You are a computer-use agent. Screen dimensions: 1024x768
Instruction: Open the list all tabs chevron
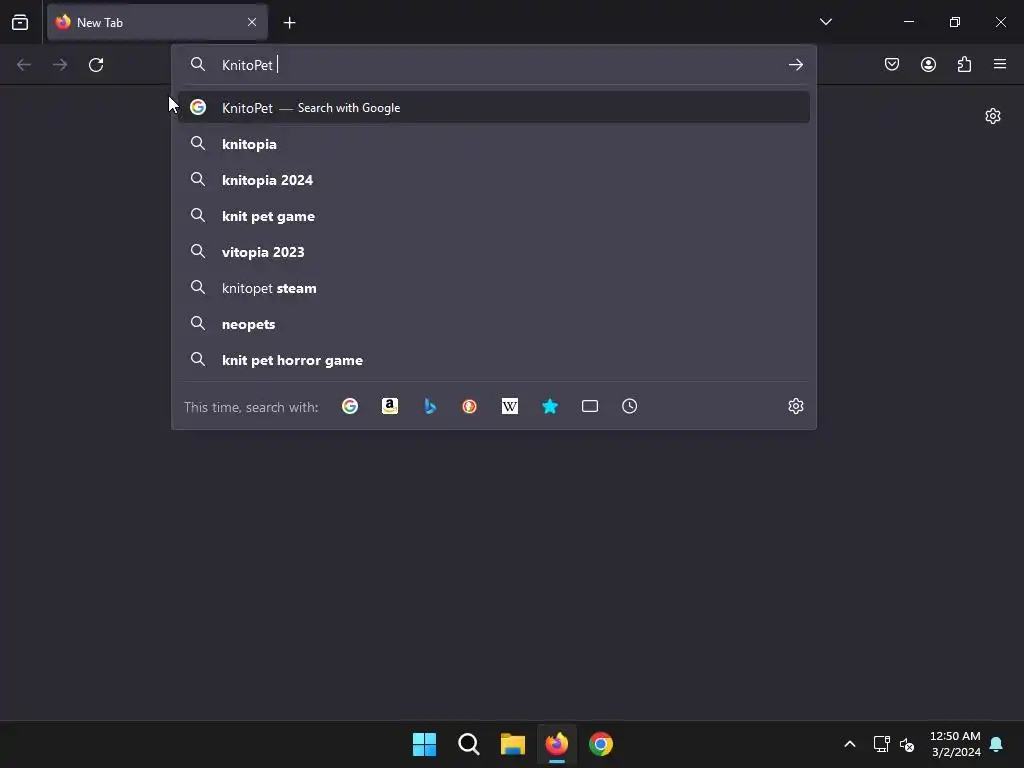click(825, 22)
